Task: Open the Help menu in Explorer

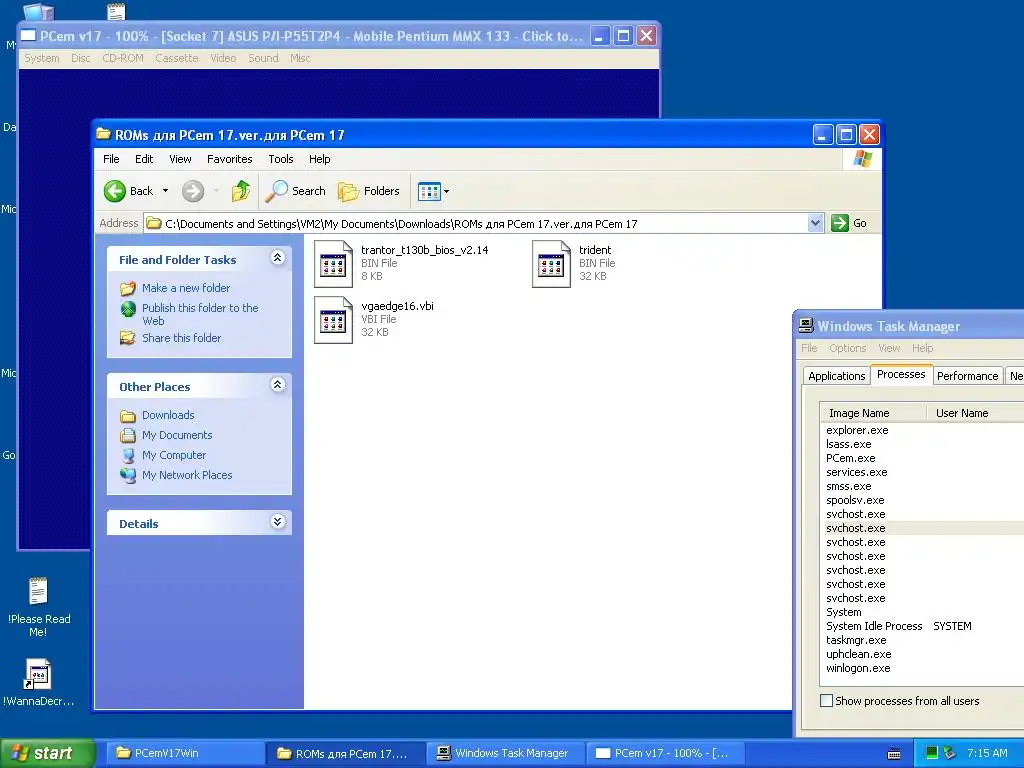Action: 319,159
